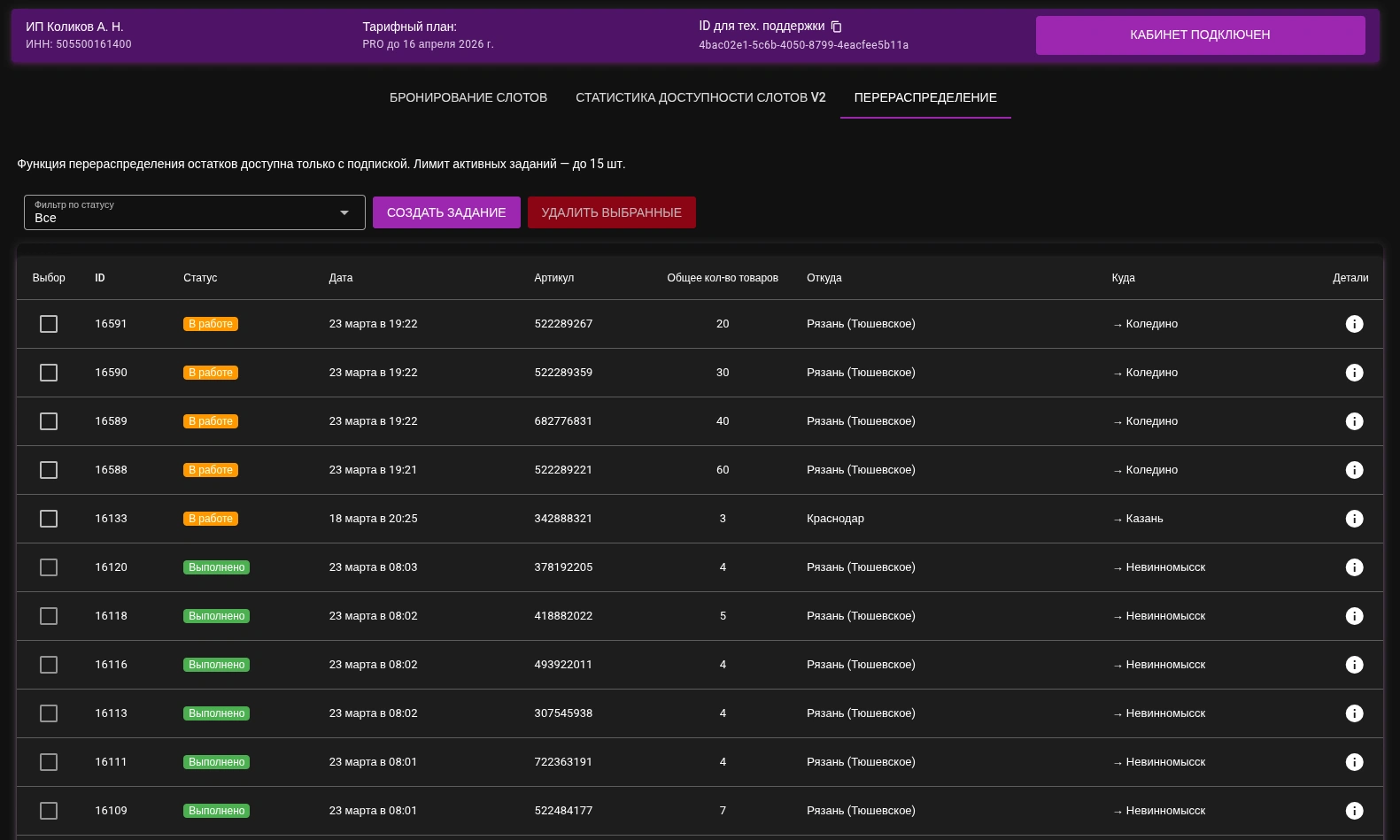Open Статистика доступности слотов V2 tab

(x=700, y=97)
